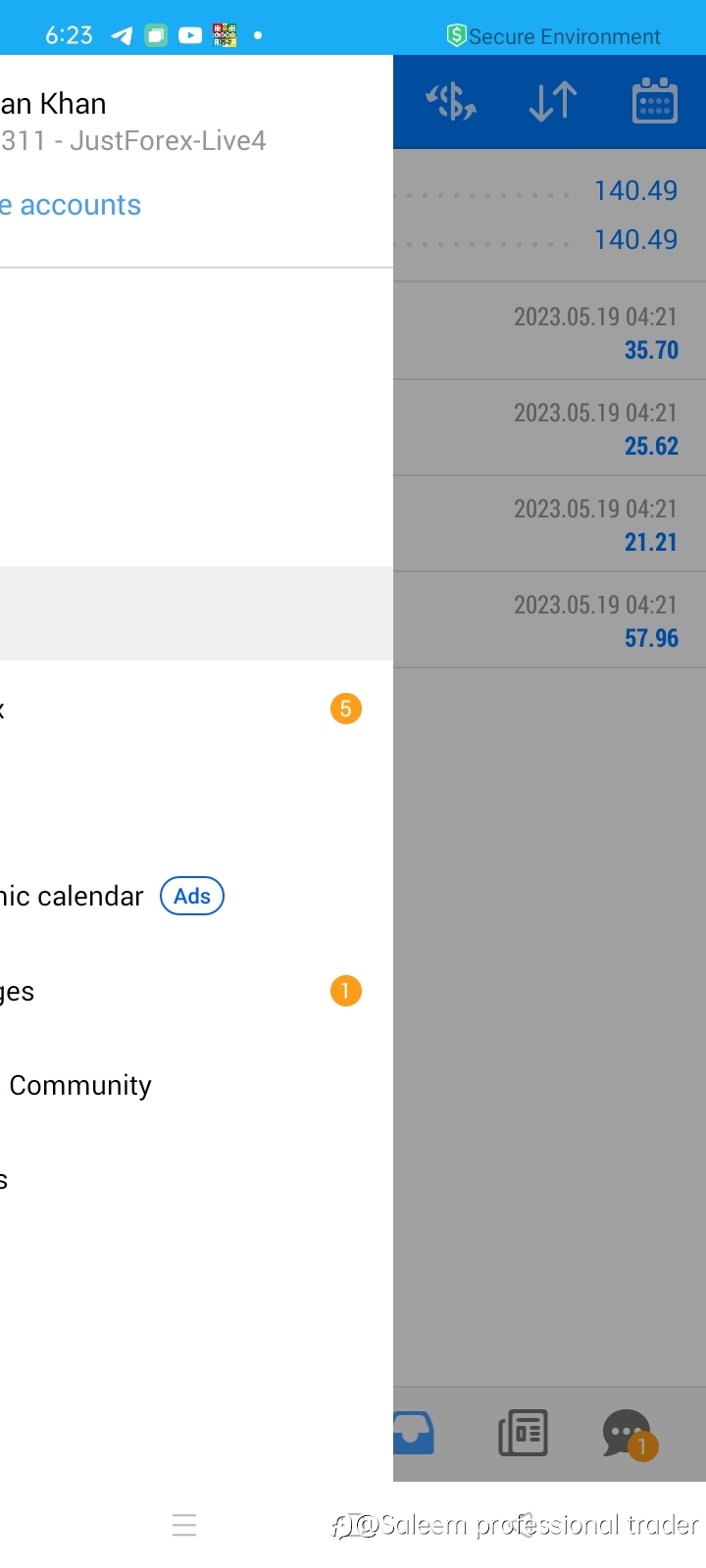Open messages item with badge 1

pyautogui.click(x=196, y=991)
